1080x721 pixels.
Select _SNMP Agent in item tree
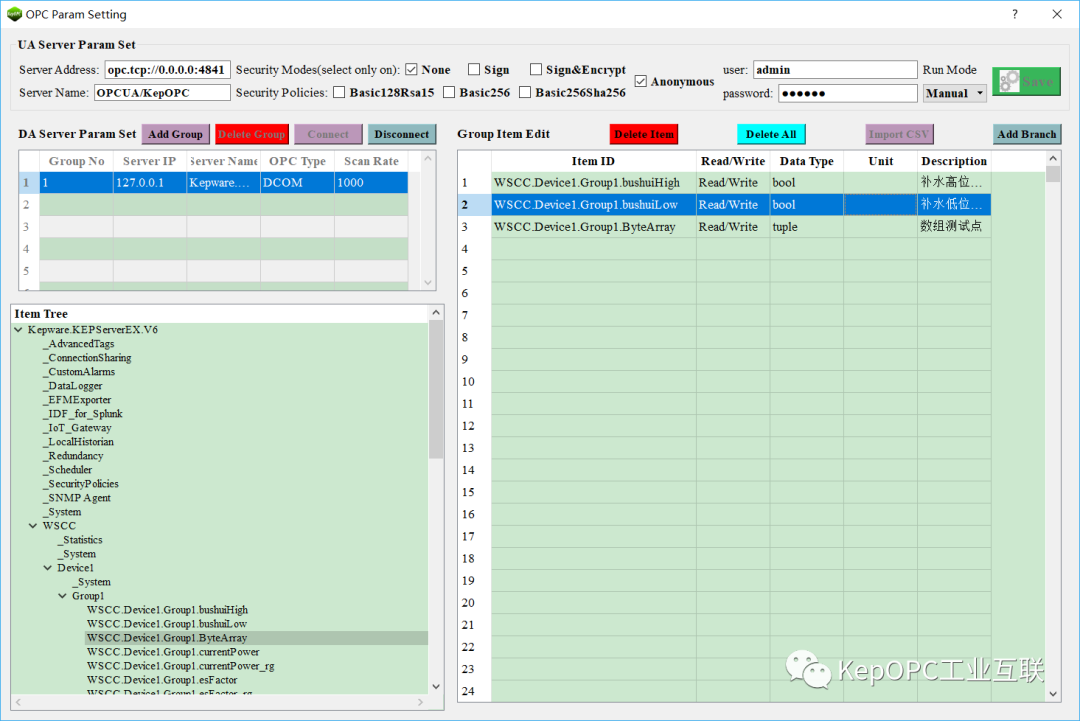[x=76, y=498]
